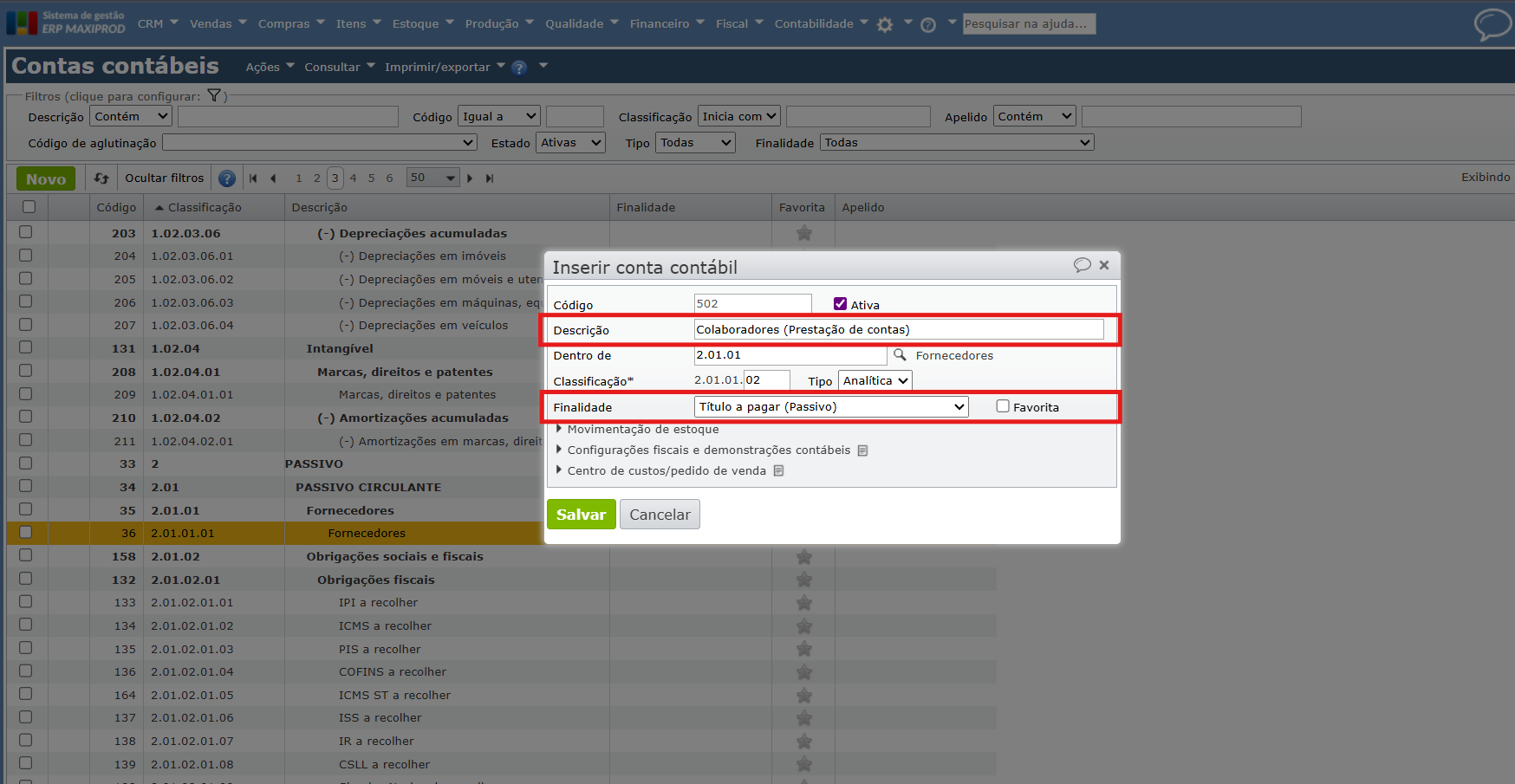Image resolution: width=1515 pixels, height=784 pixels.
Task: Open the Código de aglutinação dropdown
Action: [320, 143]
